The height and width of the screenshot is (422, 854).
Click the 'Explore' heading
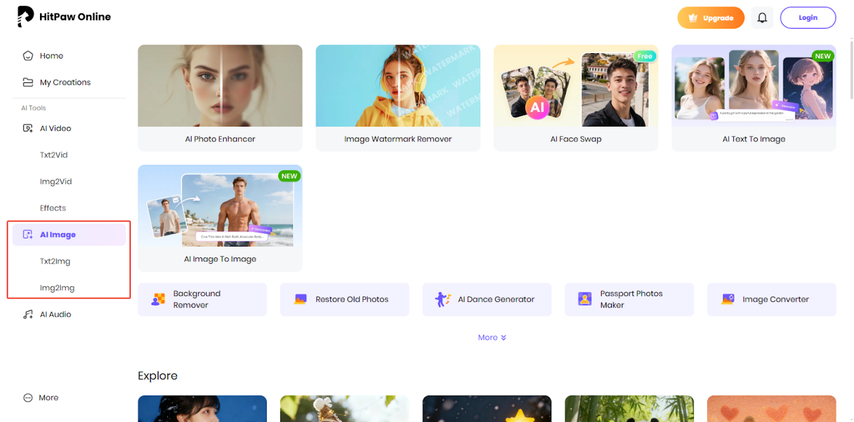tap(157, 376)
